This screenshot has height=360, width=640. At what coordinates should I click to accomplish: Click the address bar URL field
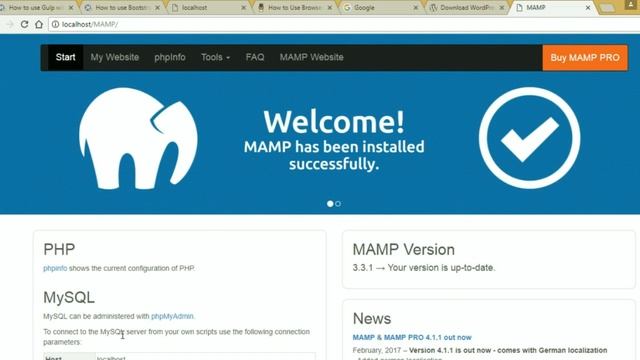point(343,24)
